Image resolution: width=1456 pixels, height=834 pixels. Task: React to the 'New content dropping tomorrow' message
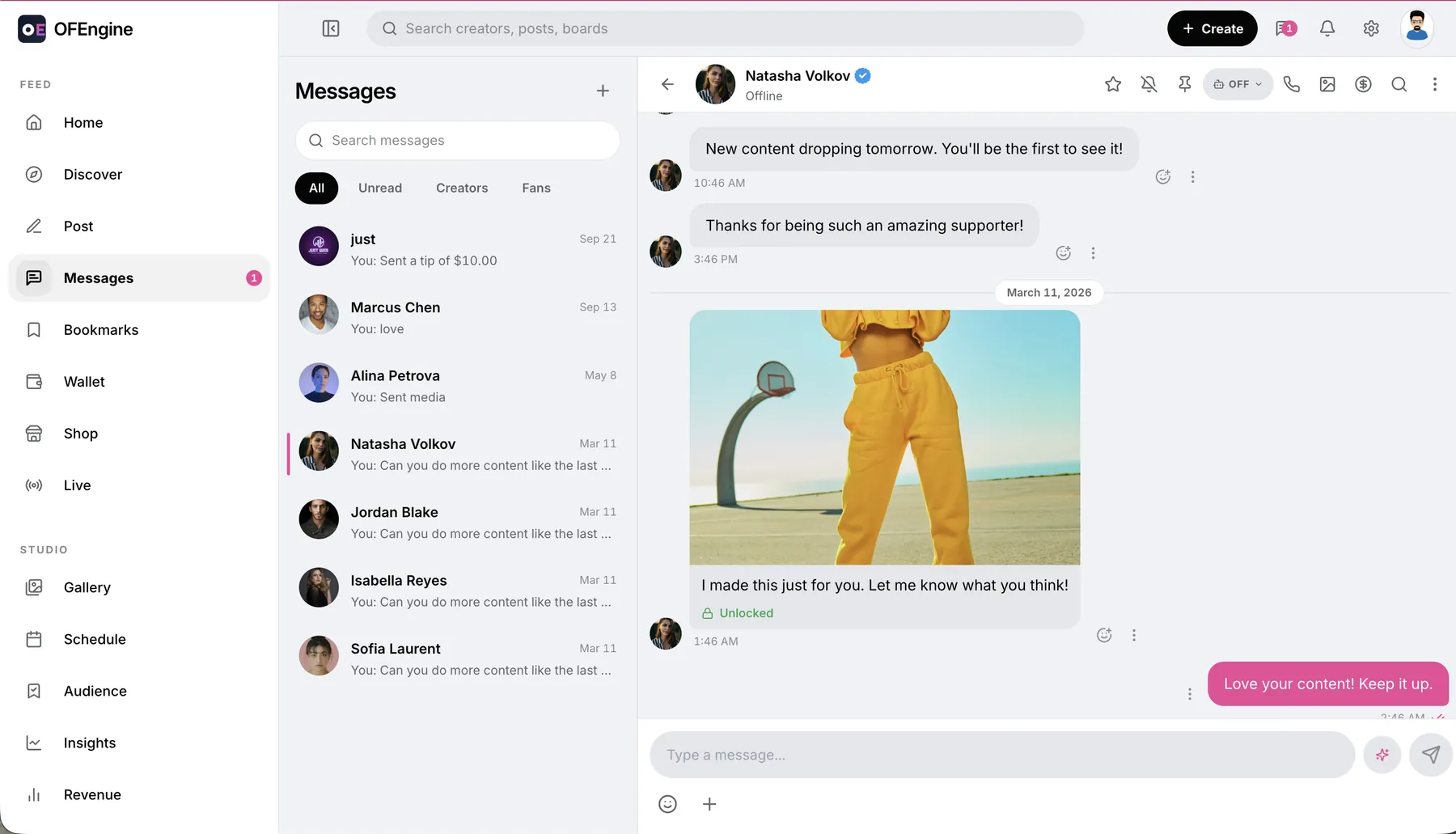point(1163,176)
